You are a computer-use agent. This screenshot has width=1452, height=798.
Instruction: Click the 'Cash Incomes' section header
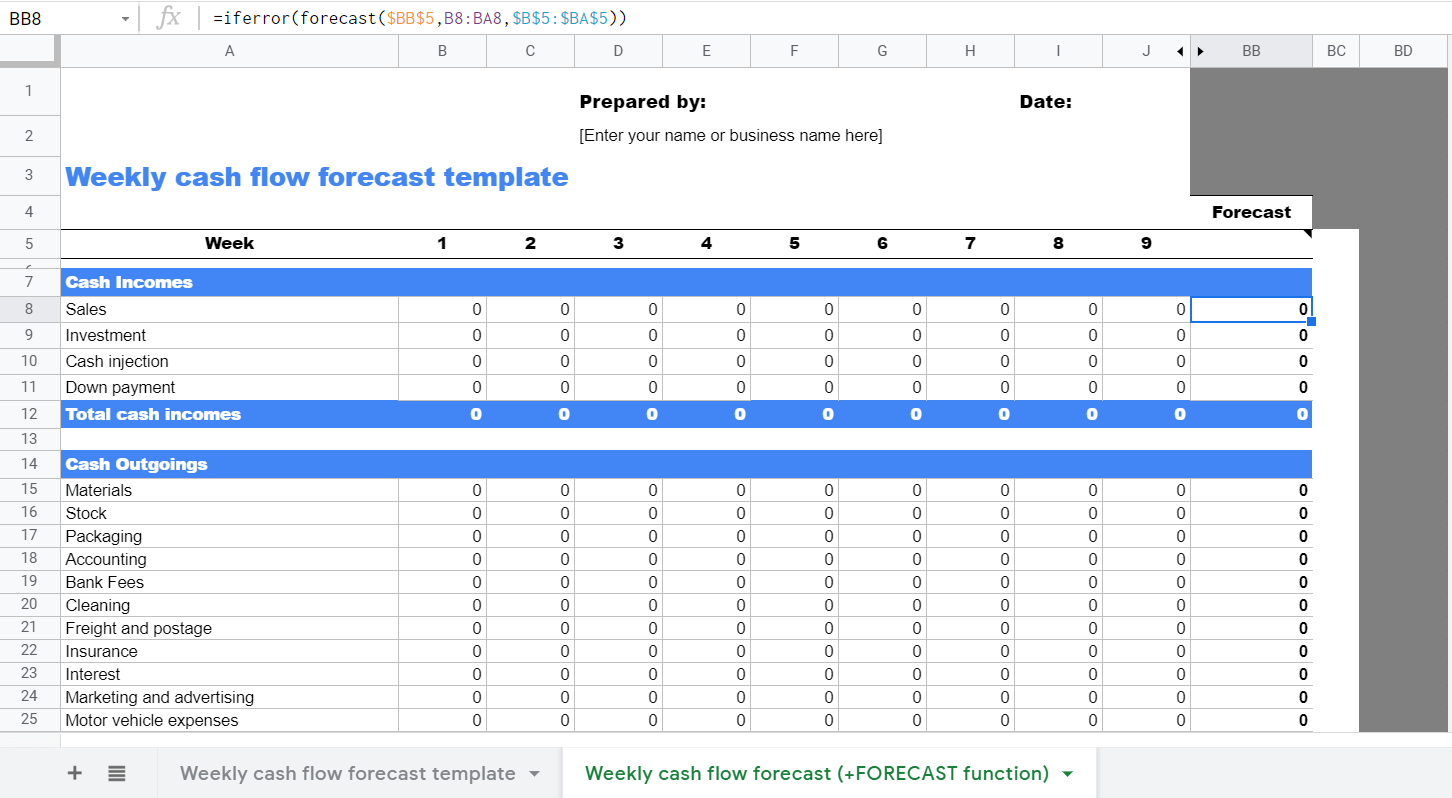[x=129, y=282]
